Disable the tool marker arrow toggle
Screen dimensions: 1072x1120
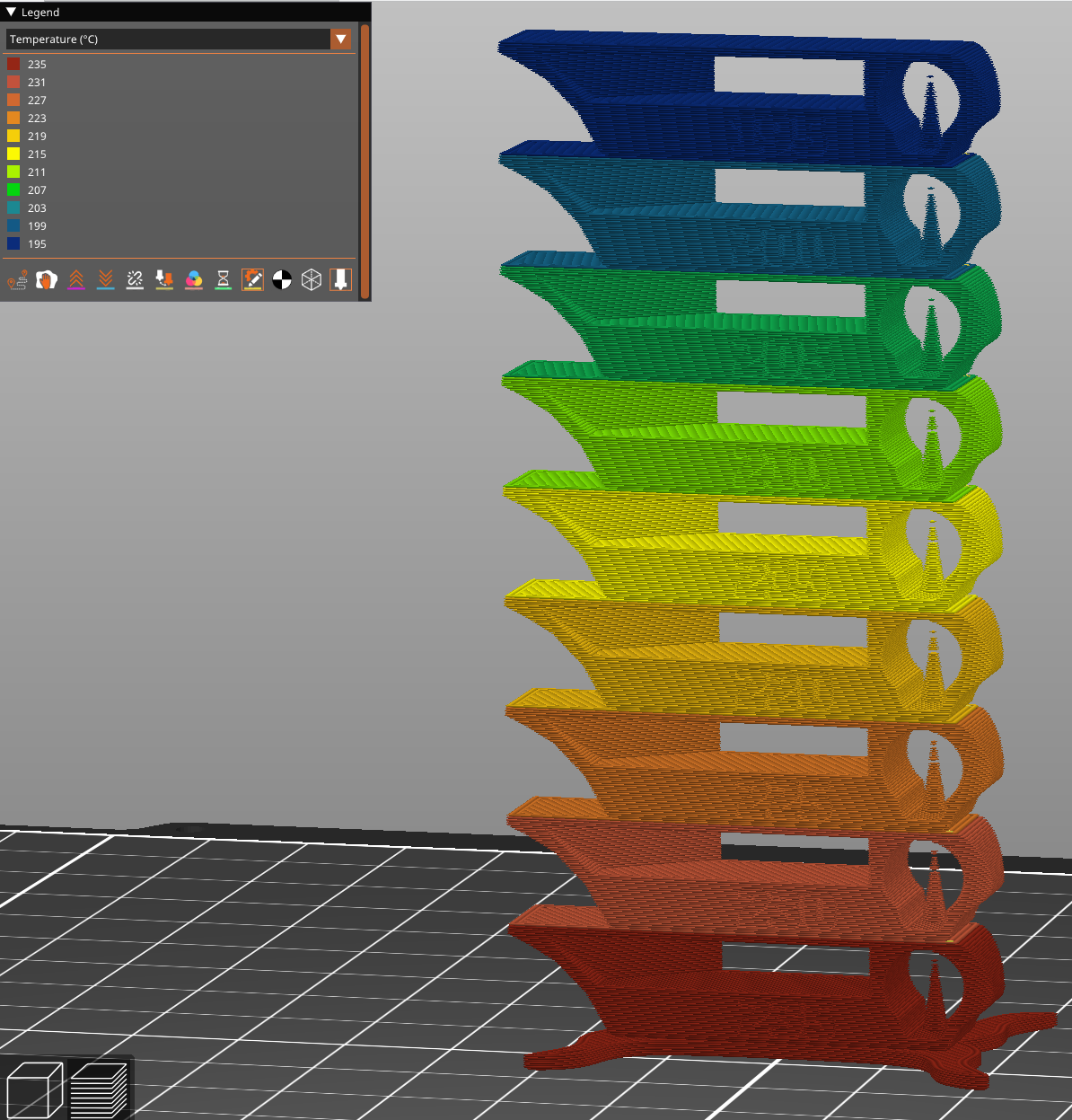tap(340, 280)
